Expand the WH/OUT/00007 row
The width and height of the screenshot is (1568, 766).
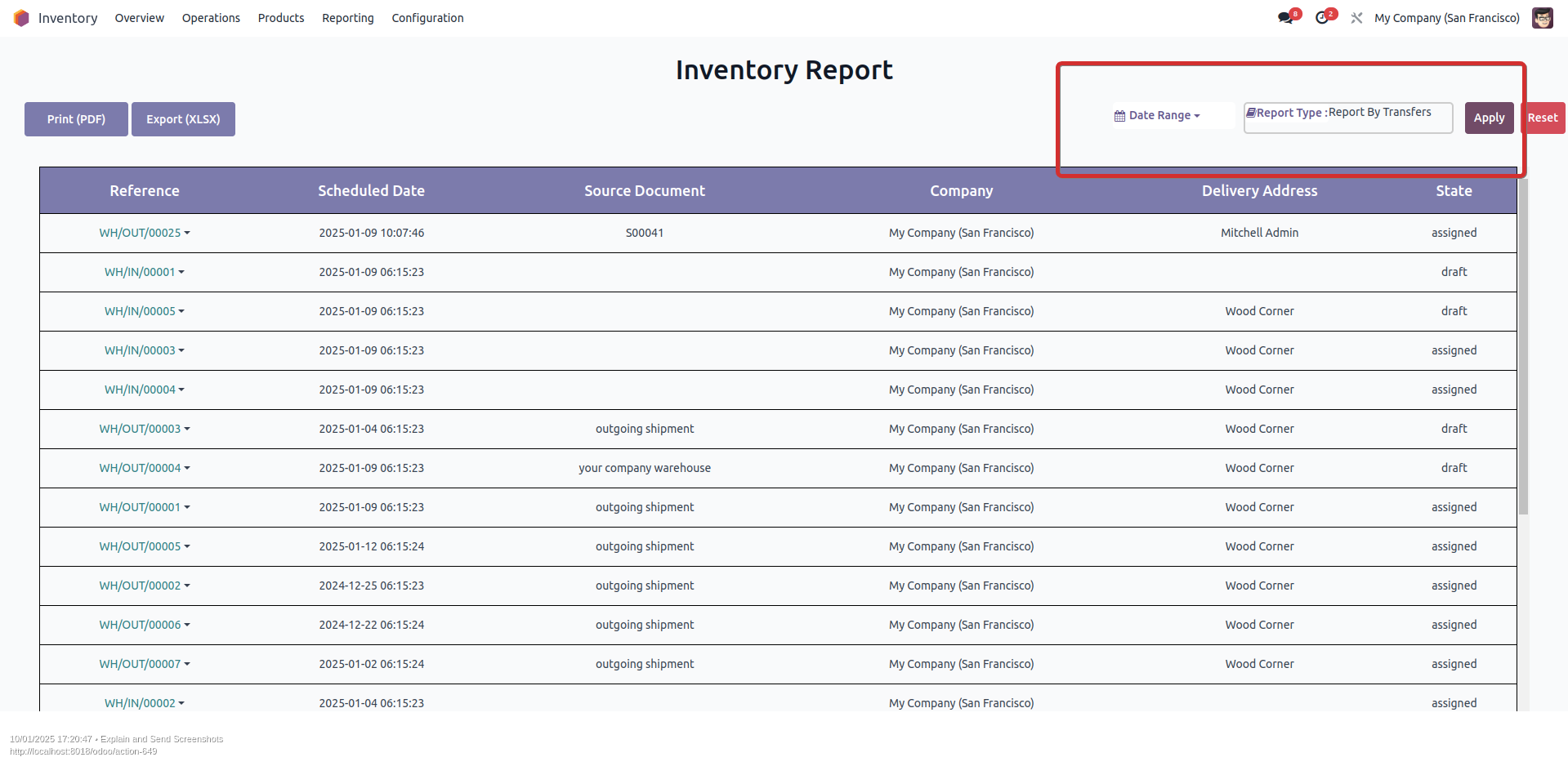click(145, 664)
